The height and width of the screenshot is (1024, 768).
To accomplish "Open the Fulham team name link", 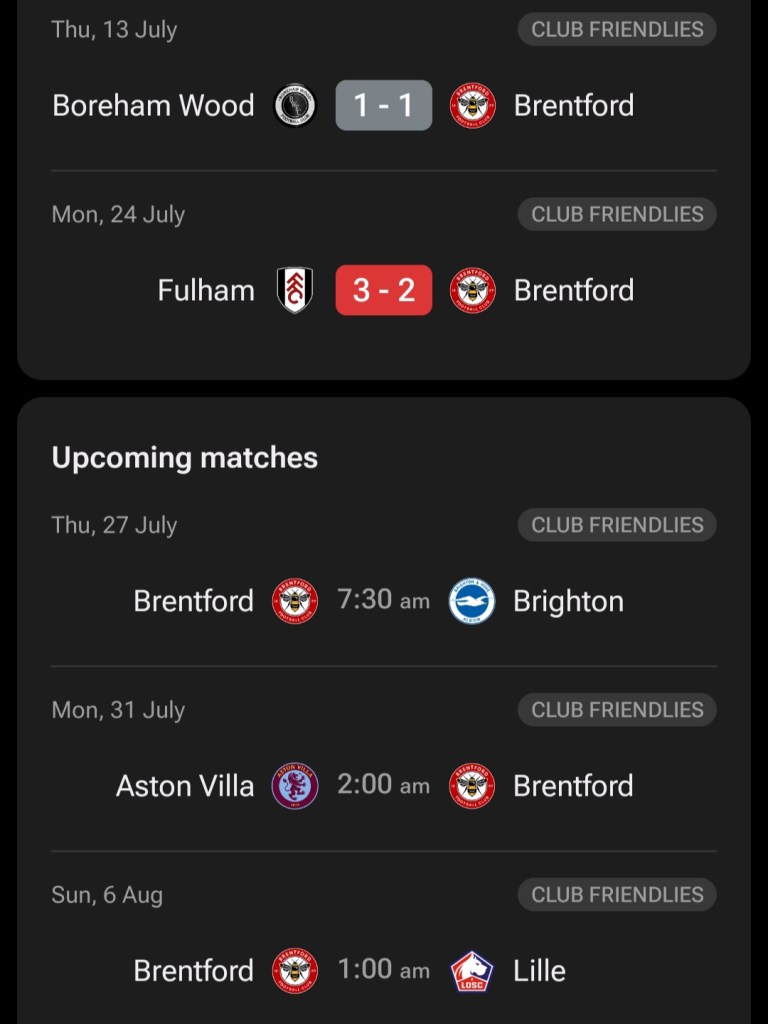I will click(x=206, y=291).
